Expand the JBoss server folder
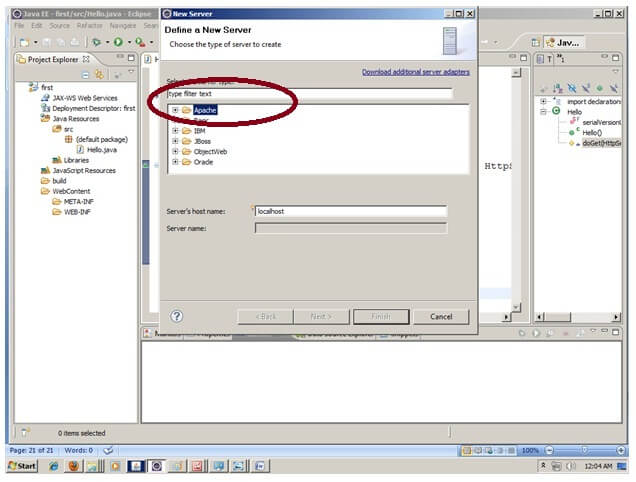Image resolution: width=636 pixels, height=482 pixels. [175, 141]
